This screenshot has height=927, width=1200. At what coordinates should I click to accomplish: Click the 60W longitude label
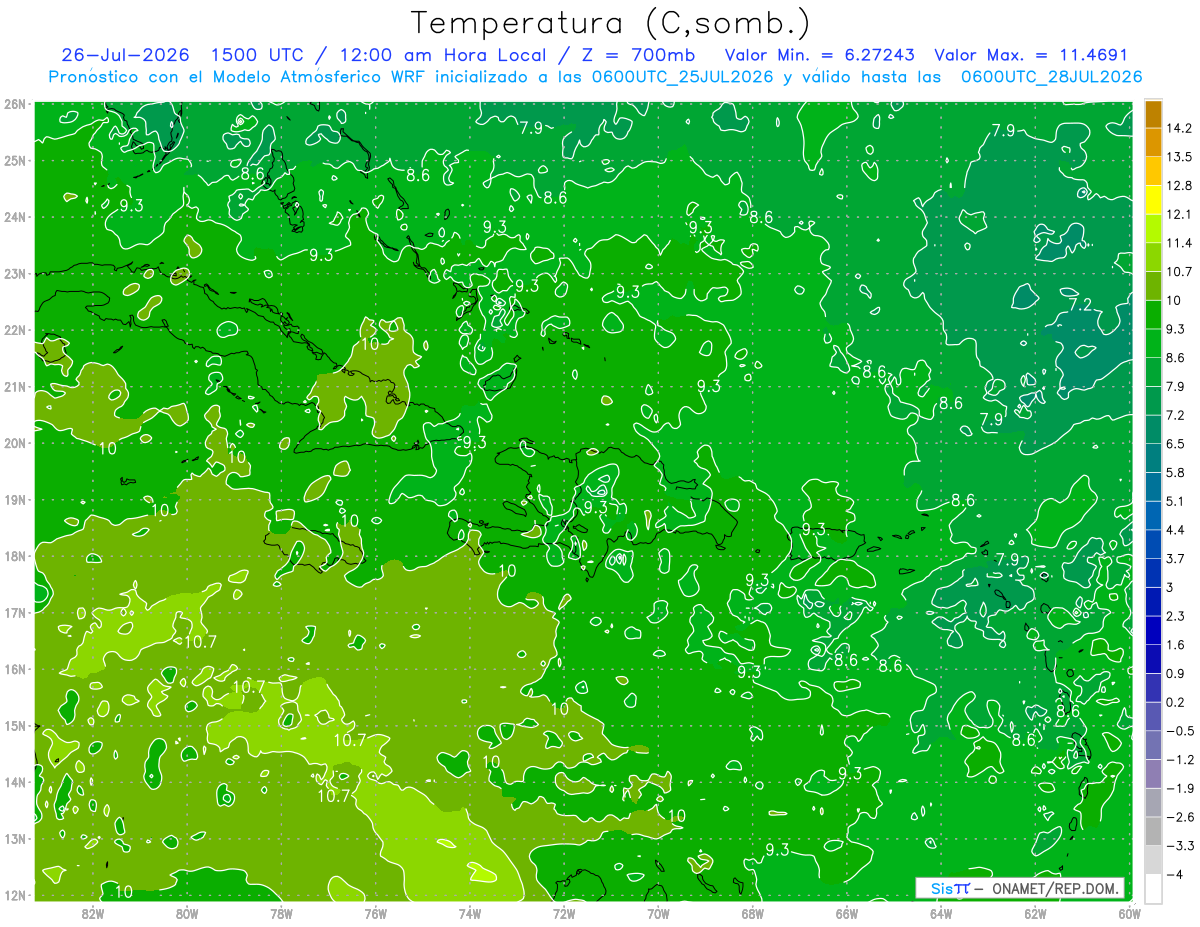click(1129, 913)
